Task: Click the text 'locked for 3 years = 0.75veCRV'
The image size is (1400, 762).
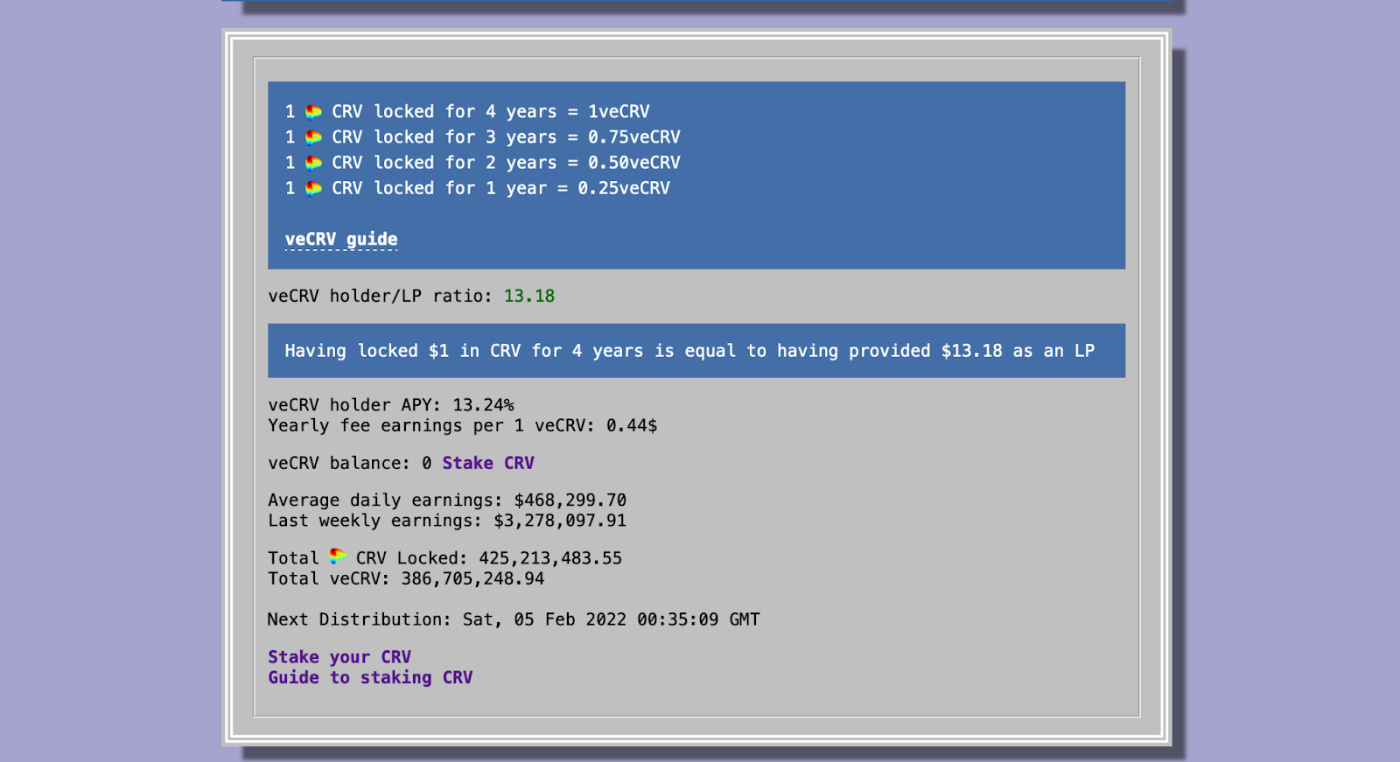Action: click(x=527, y=137)
